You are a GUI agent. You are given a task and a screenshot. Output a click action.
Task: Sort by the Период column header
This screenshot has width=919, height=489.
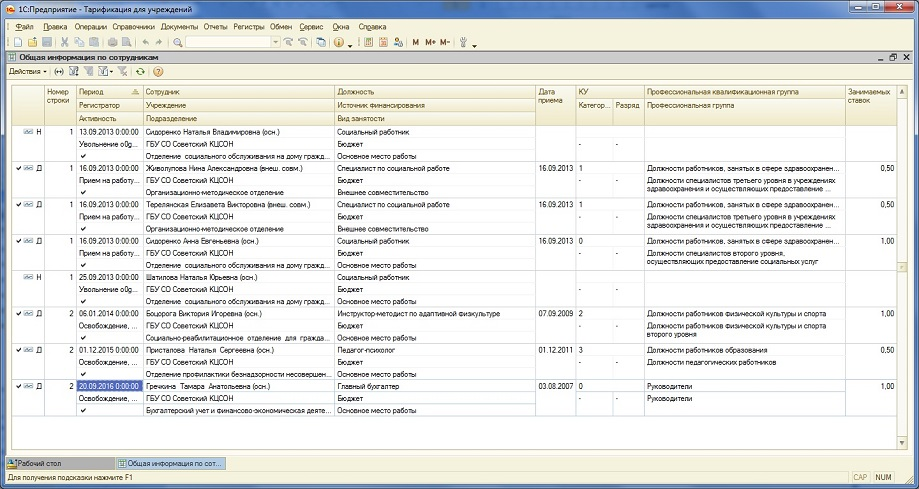click(x=91, y=91)
